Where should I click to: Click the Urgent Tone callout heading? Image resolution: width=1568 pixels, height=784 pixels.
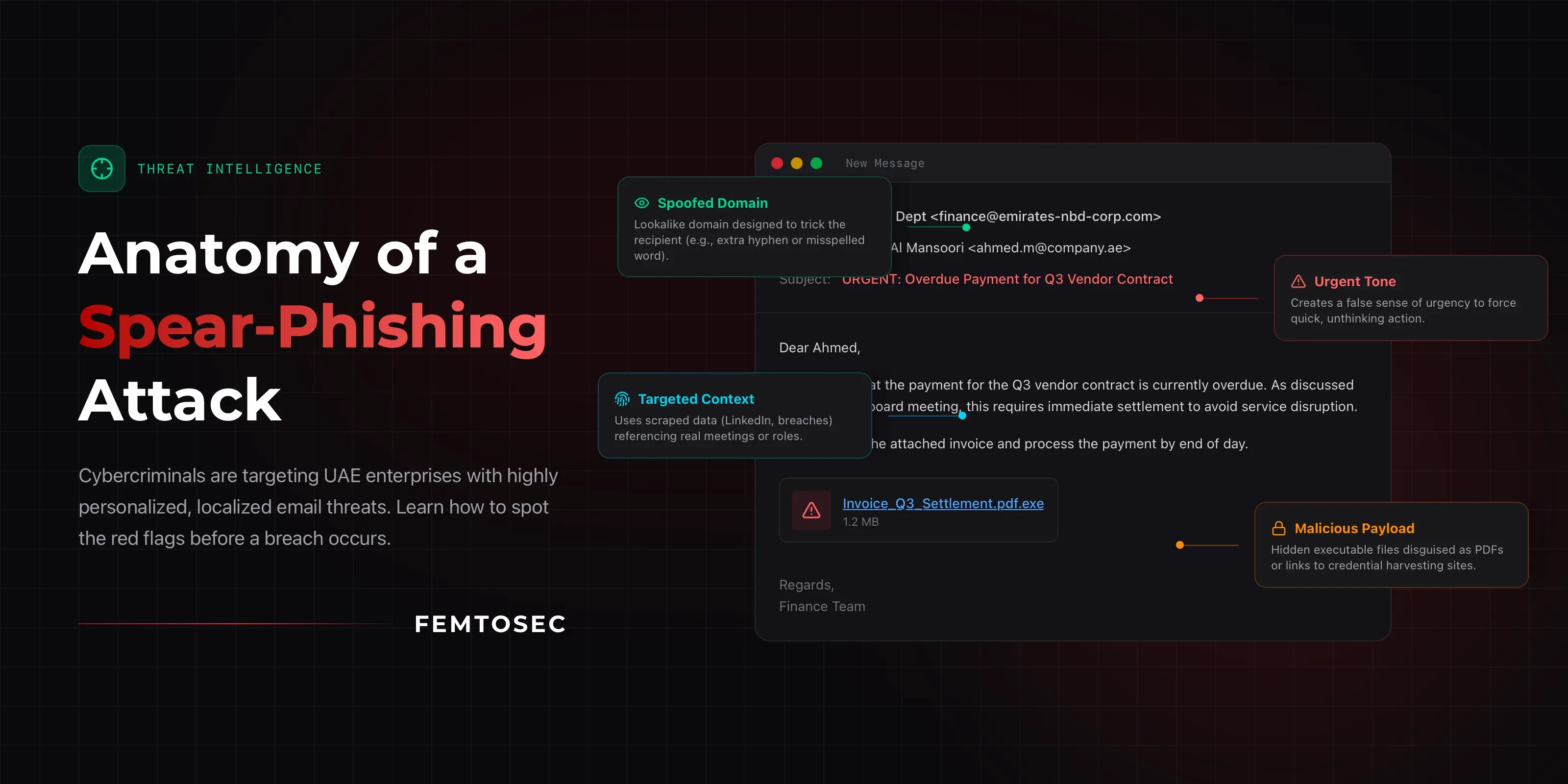(1355, 281)
